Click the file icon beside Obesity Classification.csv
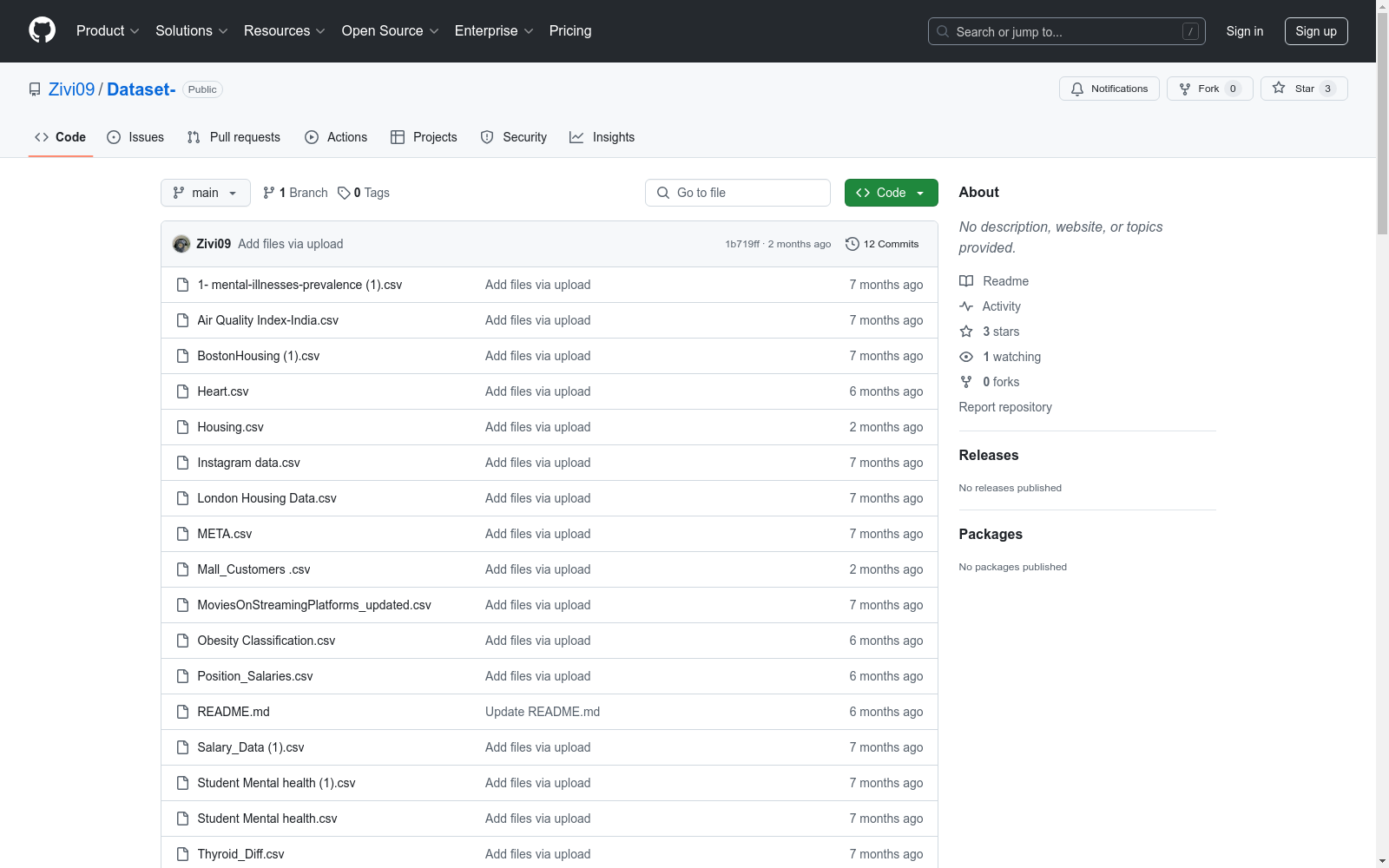The height and width of the screenshot is (868, 1389). (x=182, y=641)
